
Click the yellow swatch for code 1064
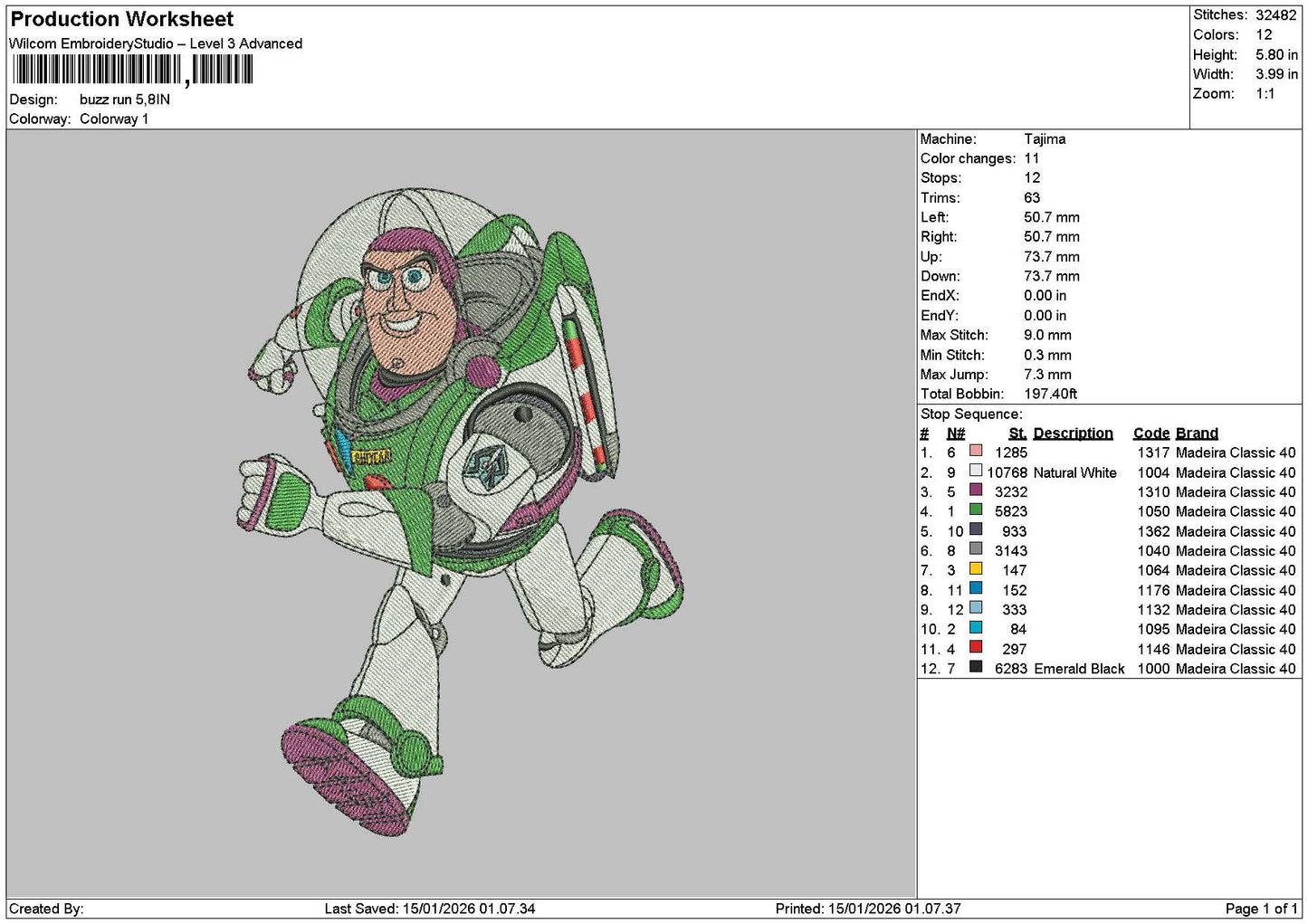pos(976,568)
